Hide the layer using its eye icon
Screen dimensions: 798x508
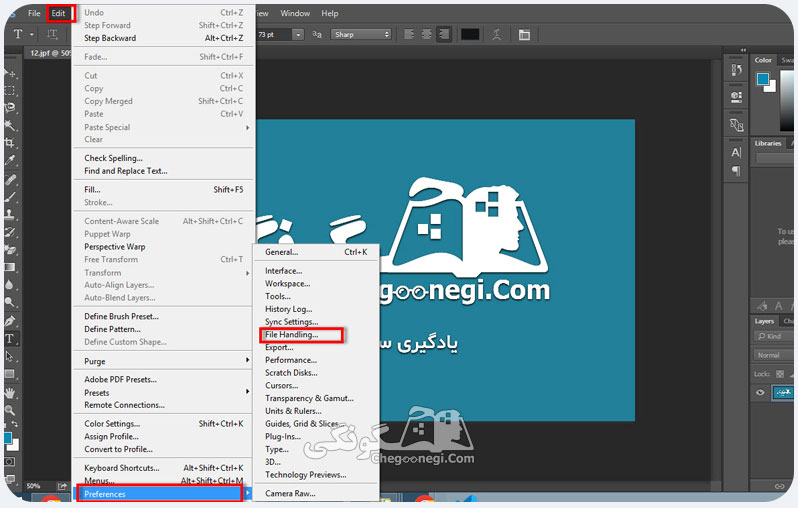(x=760, y=392)
